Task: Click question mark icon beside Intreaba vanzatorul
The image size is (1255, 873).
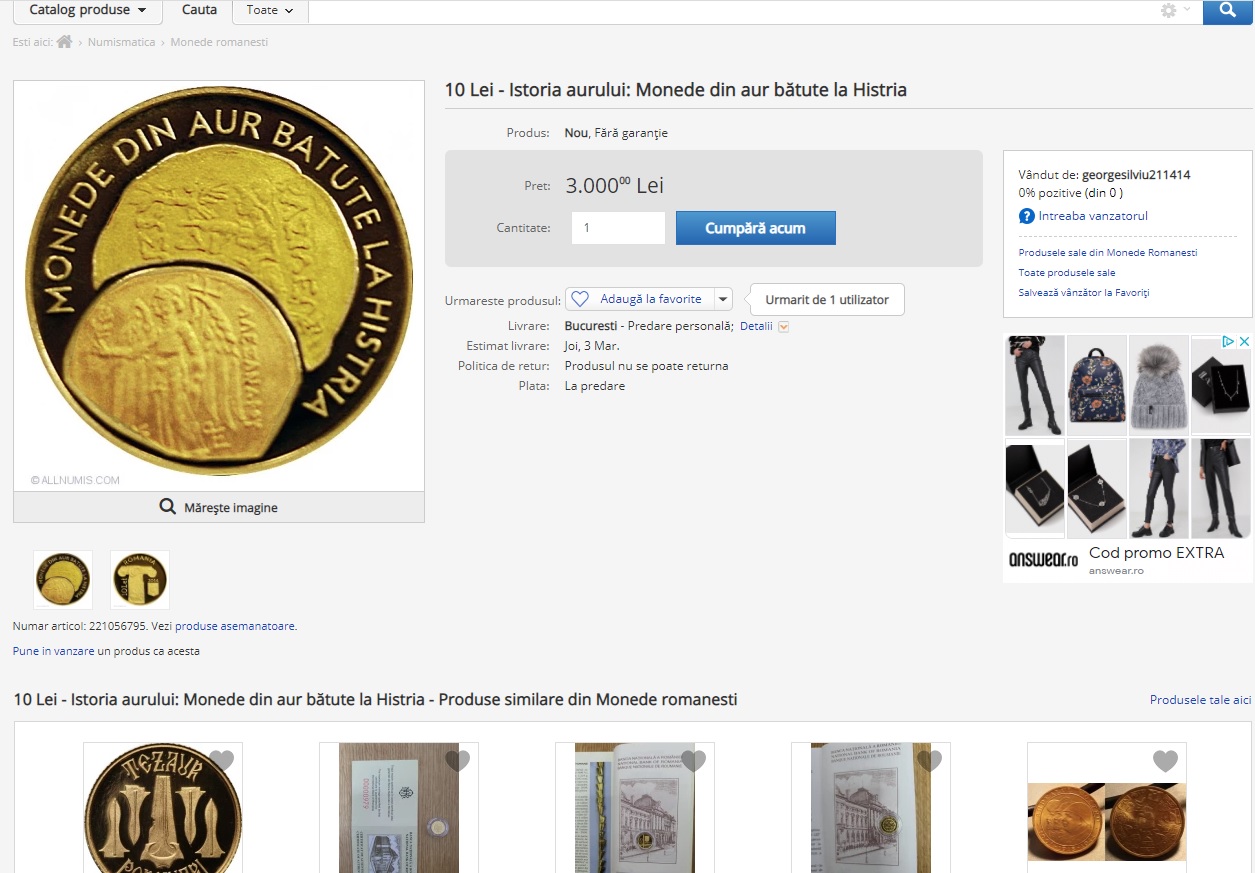Action: tap(1026, 216)
